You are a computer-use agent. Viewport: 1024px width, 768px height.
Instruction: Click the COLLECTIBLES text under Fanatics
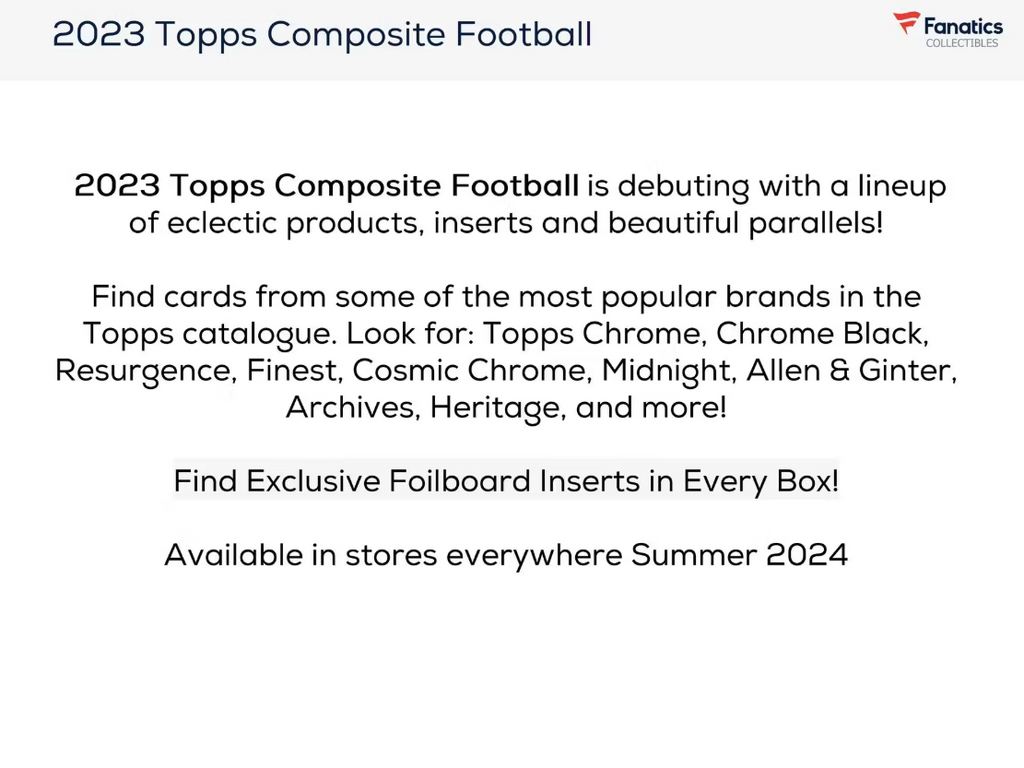pyautogui.click(x=962, y=44)
